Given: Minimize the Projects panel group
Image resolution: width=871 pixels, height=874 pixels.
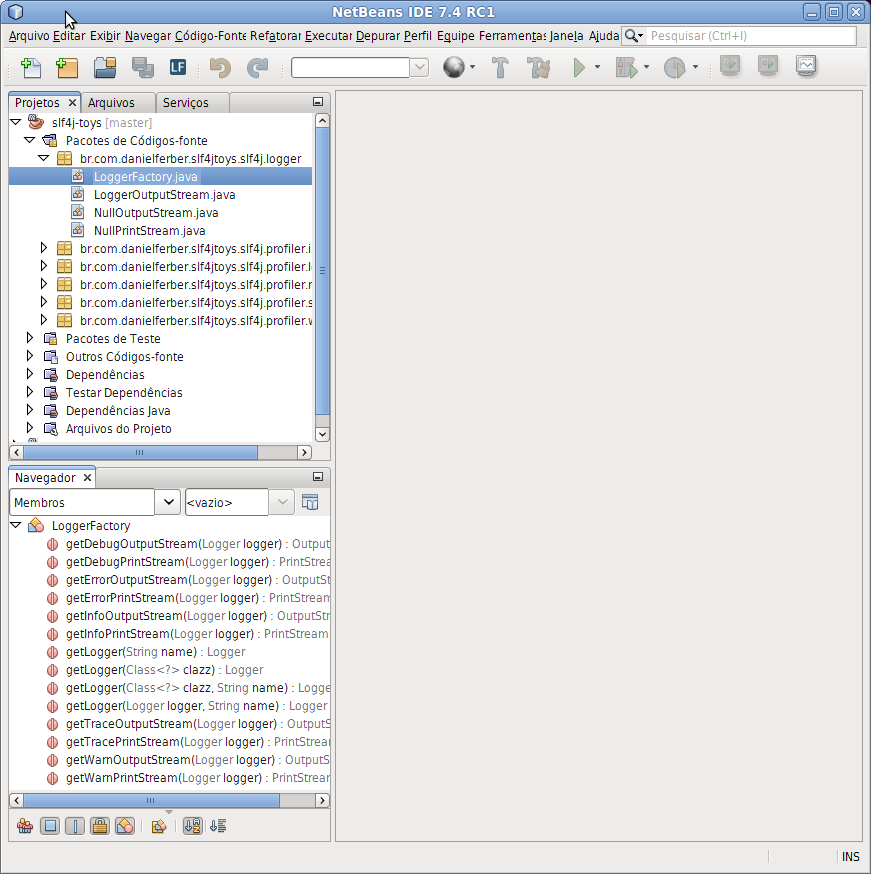Looking at the screenshot, I should pos(318,101).
